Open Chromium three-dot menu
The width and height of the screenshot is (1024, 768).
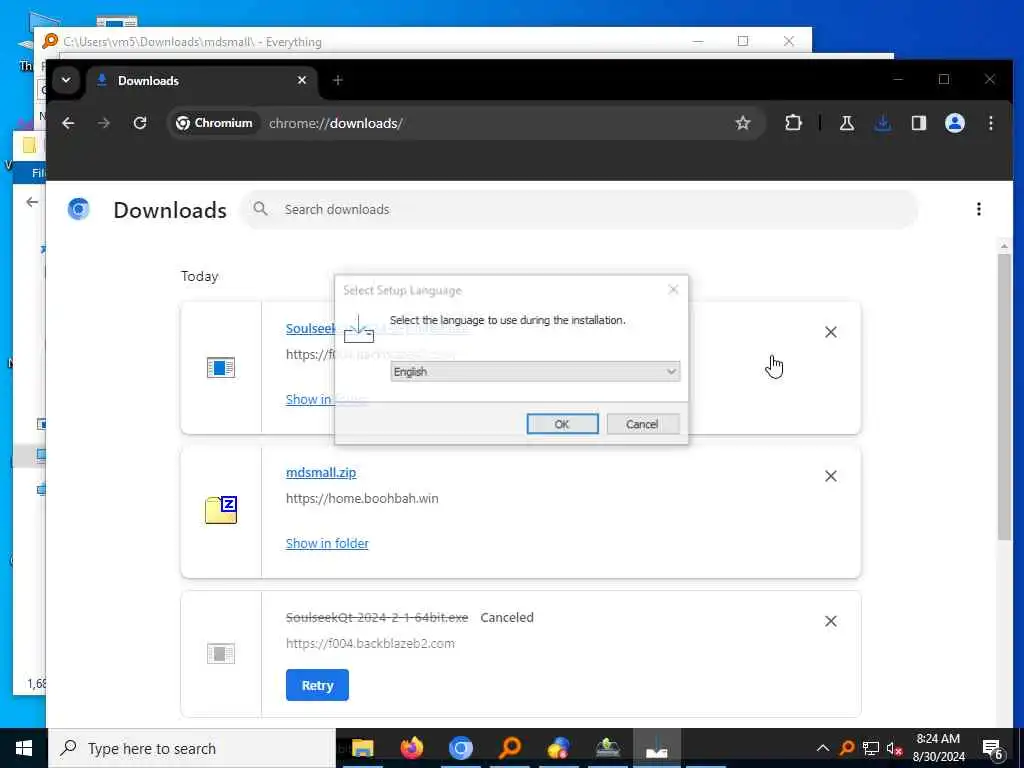pos(991,123)
